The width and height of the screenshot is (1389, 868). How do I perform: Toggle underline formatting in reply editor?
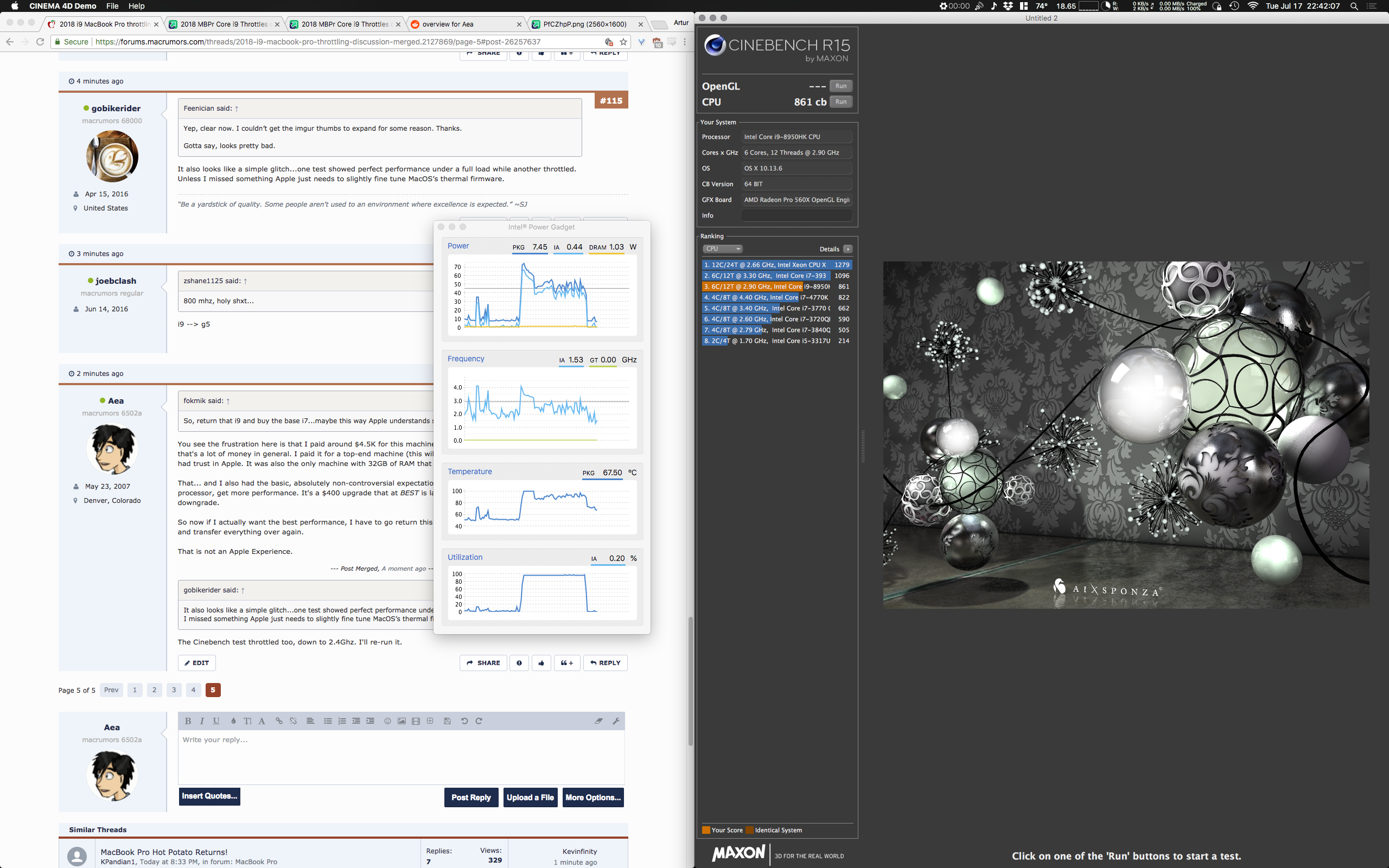[x=216, y=721]
